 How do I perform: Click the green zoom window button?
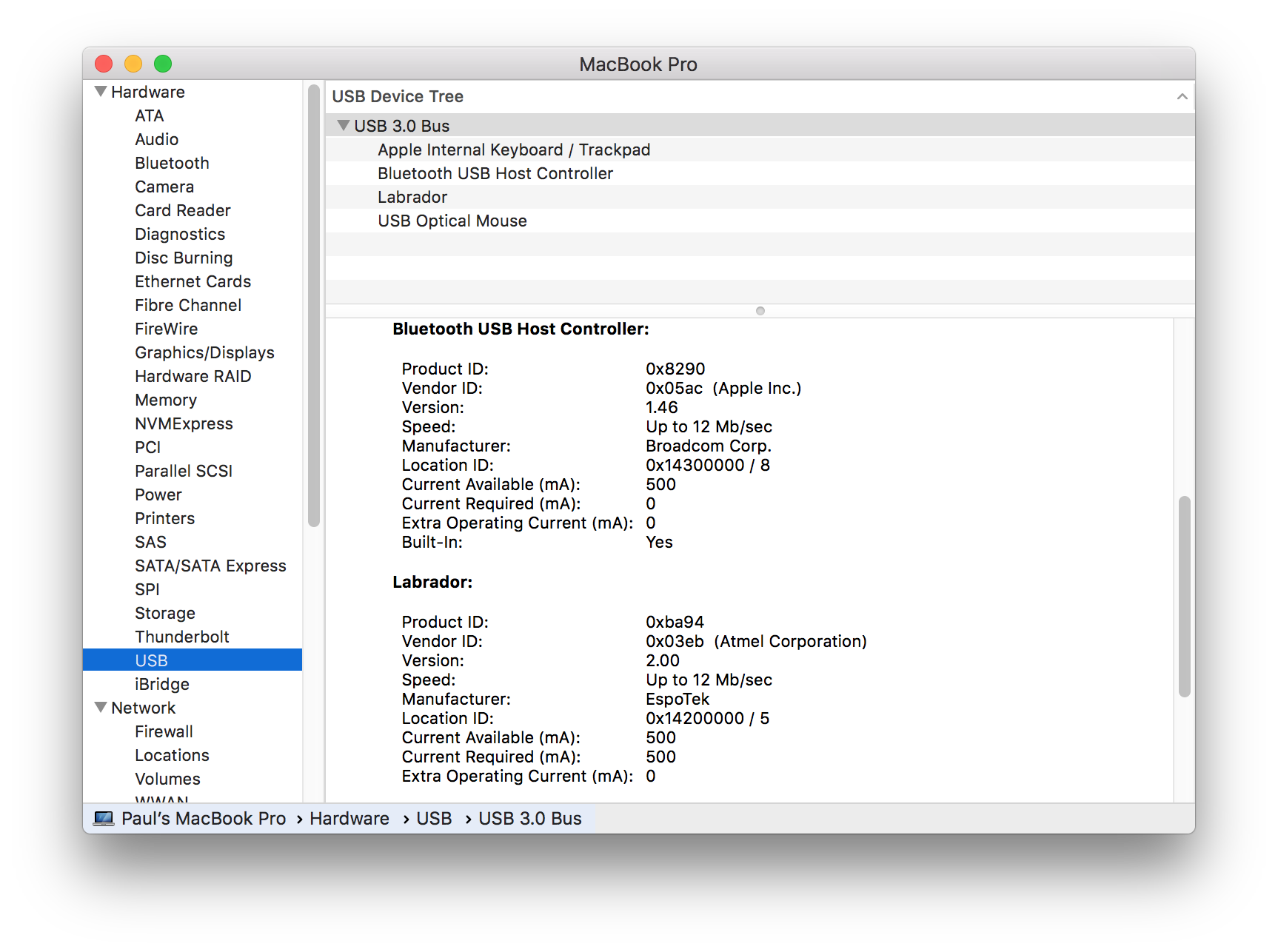click(x=163, y=64)
